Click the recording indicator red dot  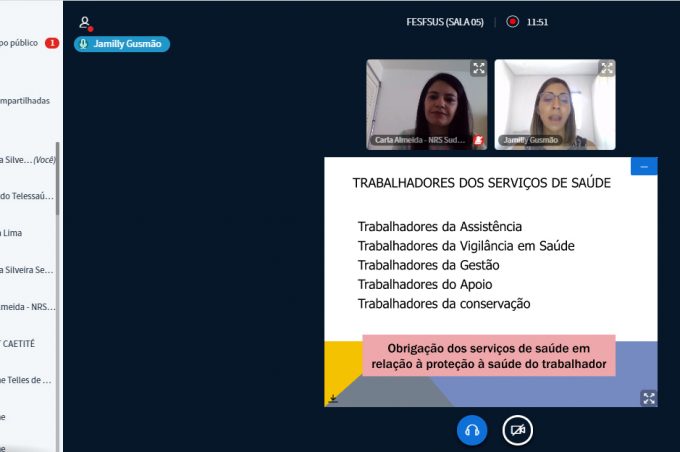tap(513, 22)
